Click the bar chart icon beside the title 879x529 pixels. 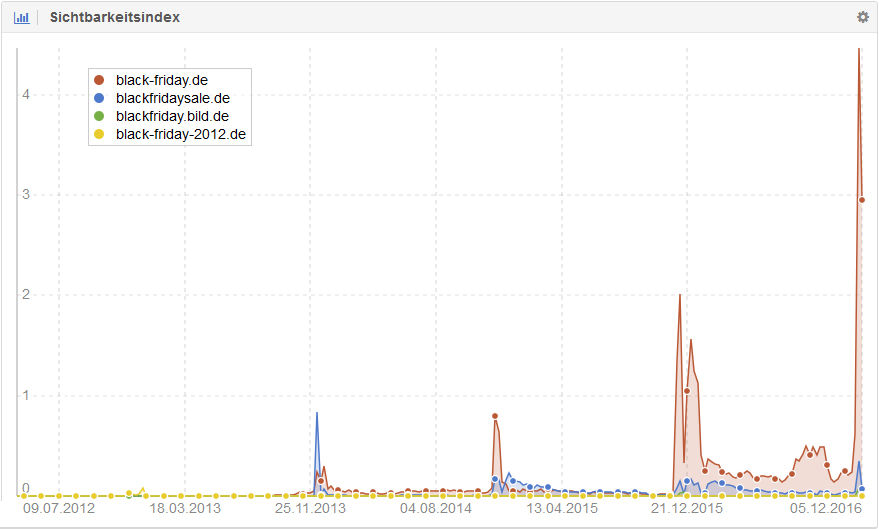point(22,17)
